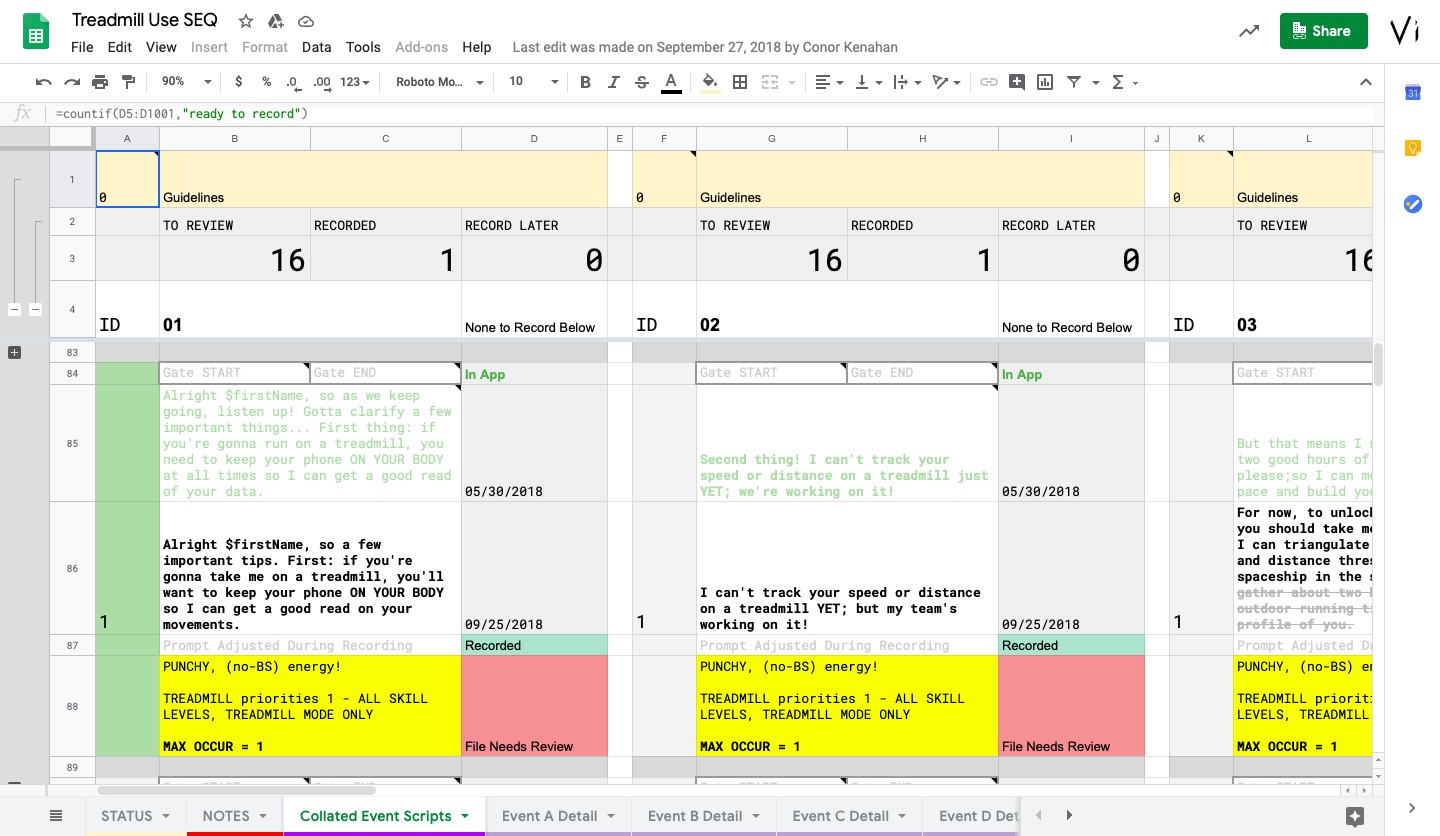The height and width of the screenshot is (836, 1440).
Task: Toggle bold formatting
Action: pos(585,82)
